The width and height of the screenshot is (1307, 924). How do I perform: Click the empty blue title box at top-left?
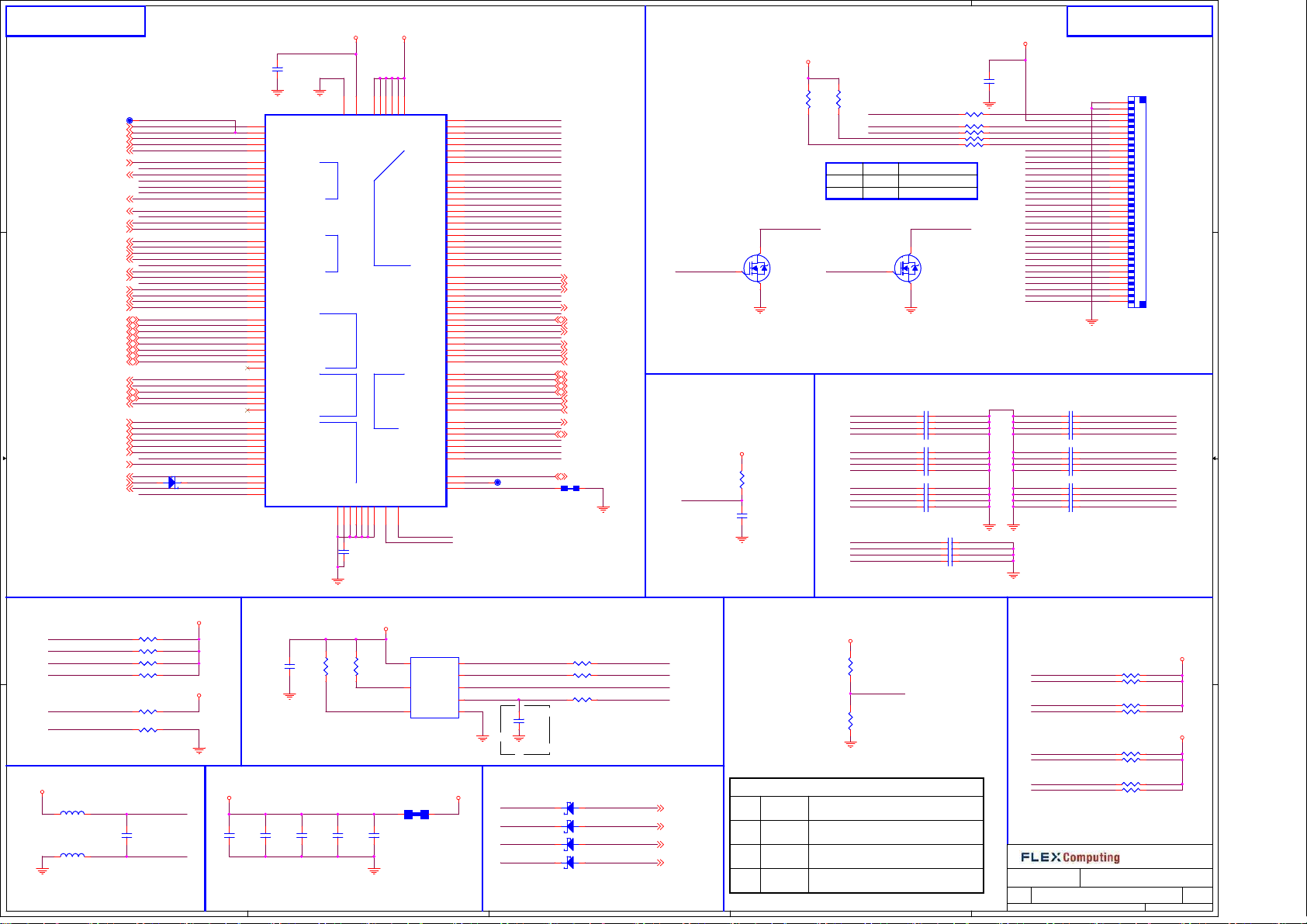75,21
